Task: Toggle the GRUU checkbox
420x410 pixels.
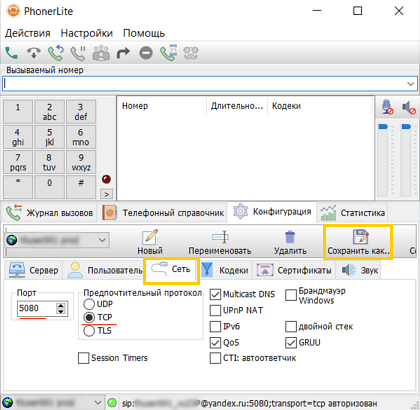Action: coord(291,343)
